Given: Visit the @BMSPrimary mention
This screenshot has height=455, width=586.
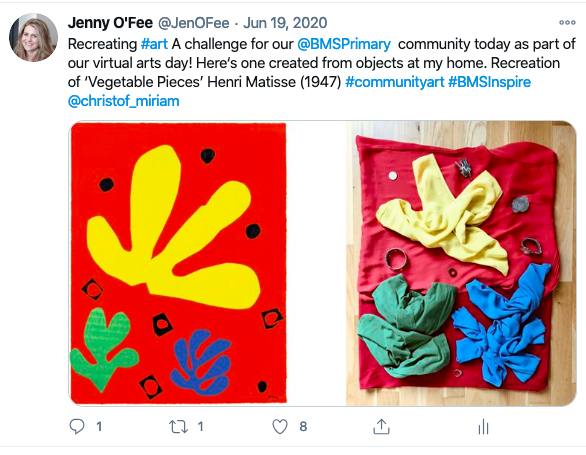Looking at the screenshot, I should pyautogui.click(x=344, y=44).
